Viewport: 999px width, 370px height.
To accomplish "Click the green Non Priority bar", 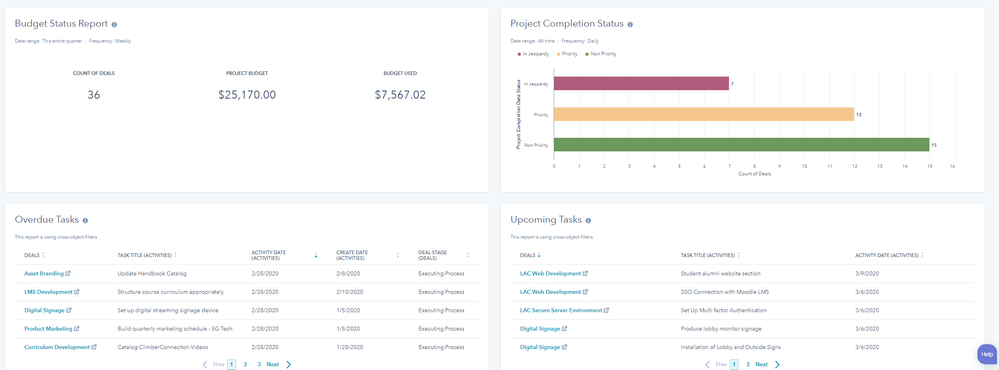I will click(742, 145).
